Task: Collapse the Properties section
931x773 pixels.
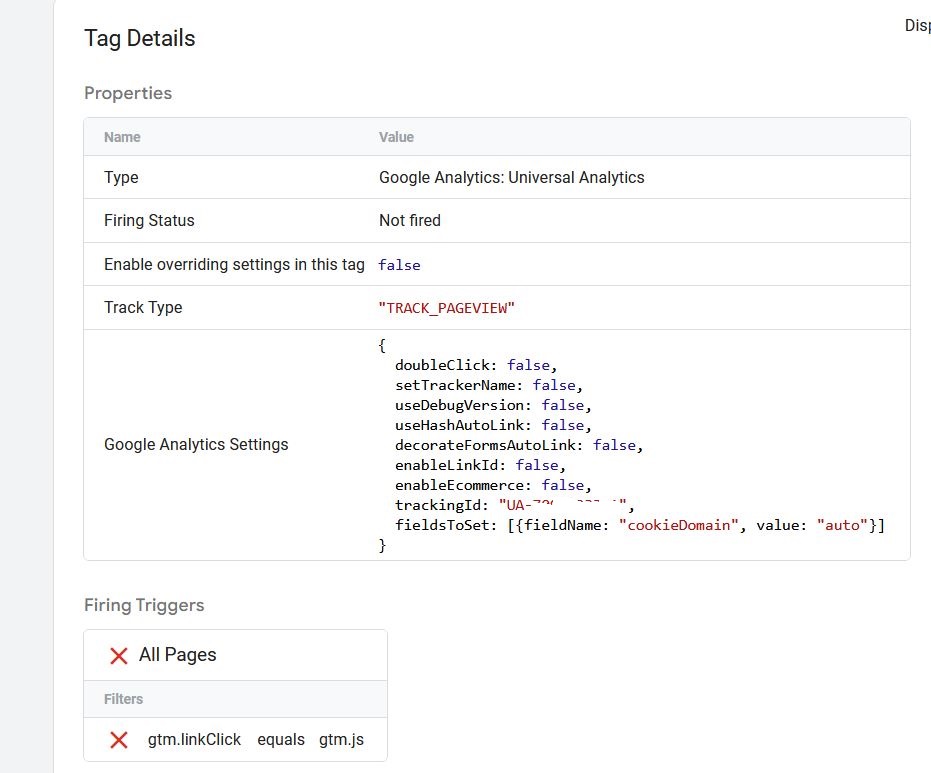Action: tap(128, 93)
